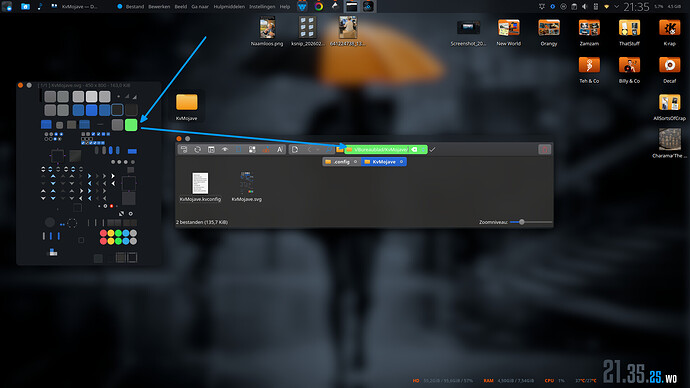Close the KvMojave tab with its button
Image resolution: width=690 pixels, height=388 pixels.
click(401, 162)
